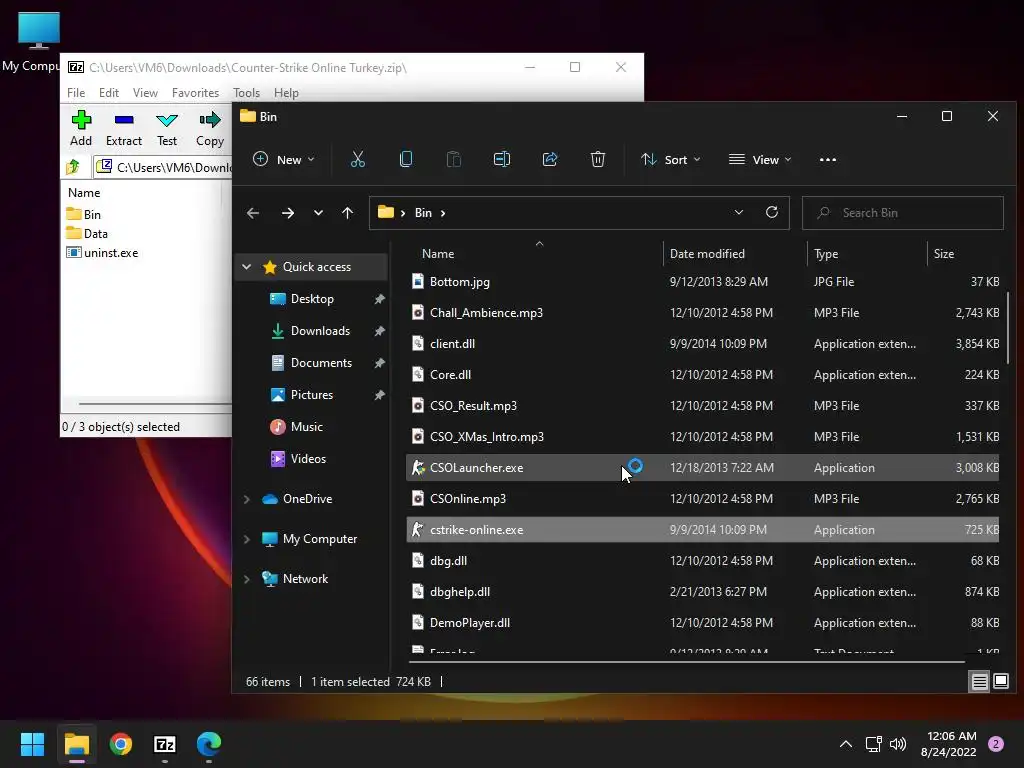Open the New dropdown in Explorer
The width and height of the screenshot is (1024, 768).
point(284,159)
